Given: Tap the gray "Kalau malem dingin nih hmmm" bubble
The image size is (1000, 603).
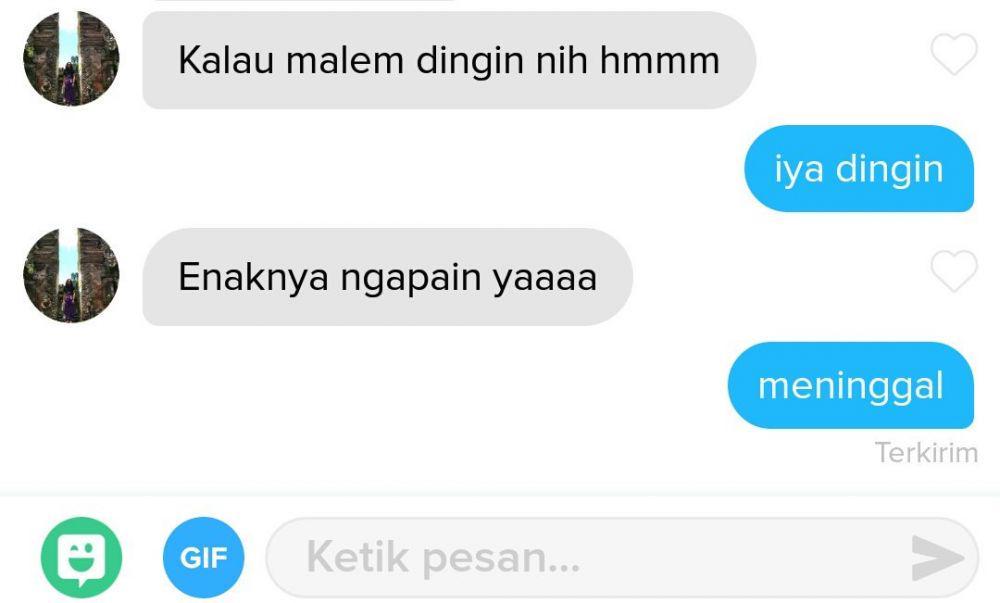Looking at the screenshot, I should pyautogui.click(x=449, y=60).
